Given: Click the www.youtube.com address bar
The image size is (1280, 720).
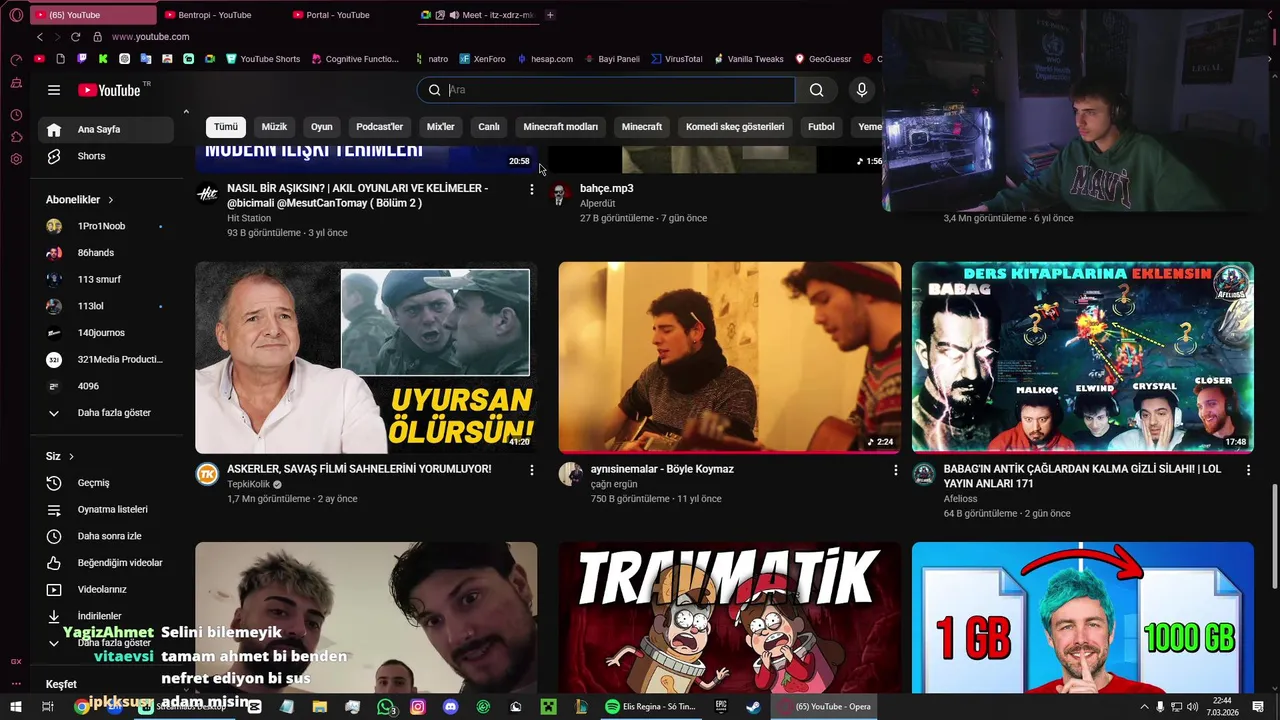Looking at the screenshot, I should tap(150, 36).
